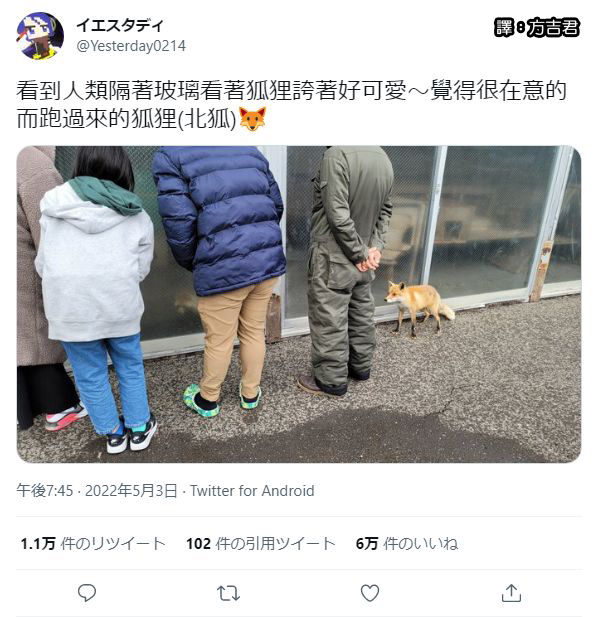View the 6万 likes list
The image size is (598, 617).
point(407,543)
